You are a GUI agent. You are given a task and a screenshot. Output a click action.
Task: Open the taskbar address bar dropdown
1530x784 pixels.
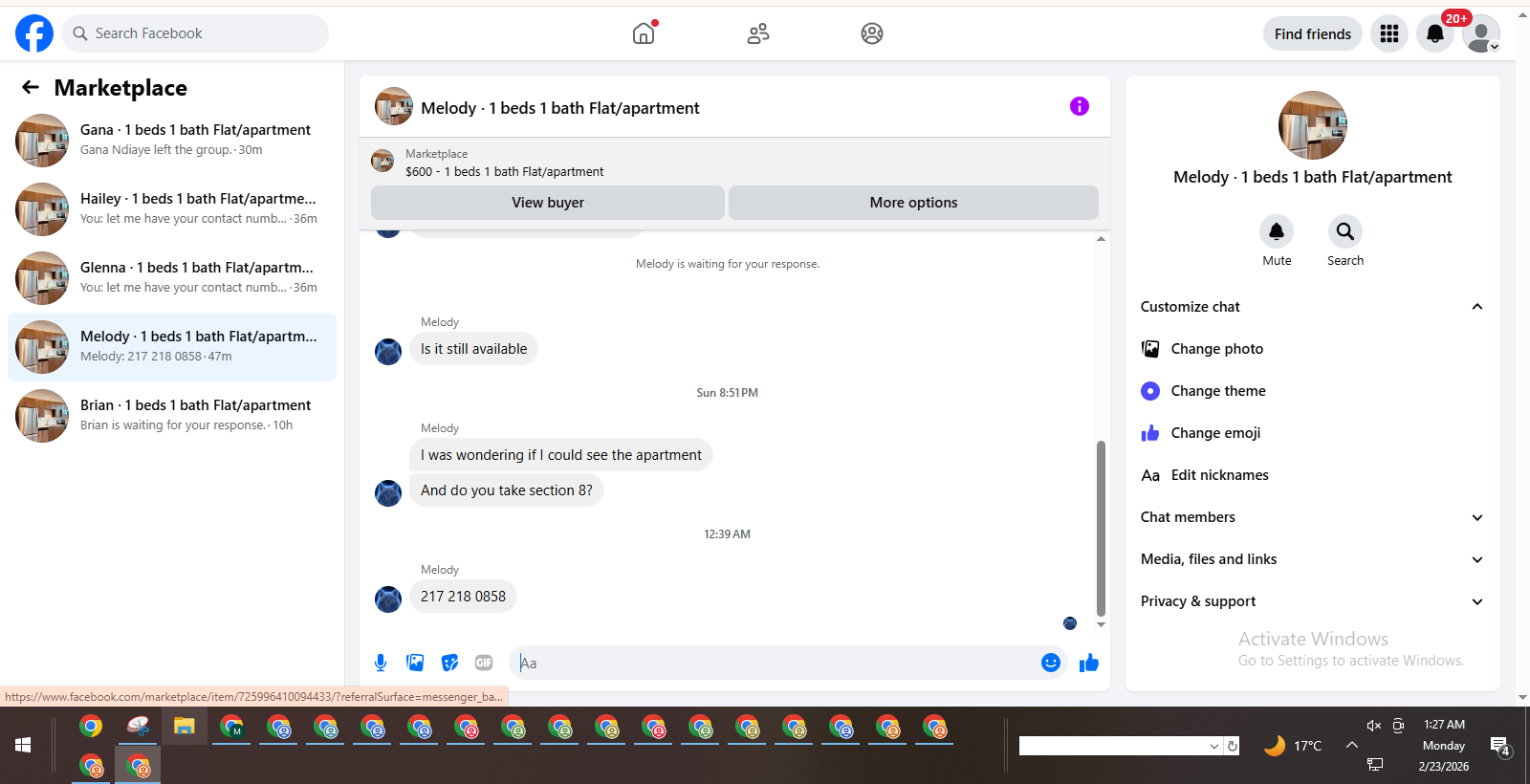click(1214, 746)
